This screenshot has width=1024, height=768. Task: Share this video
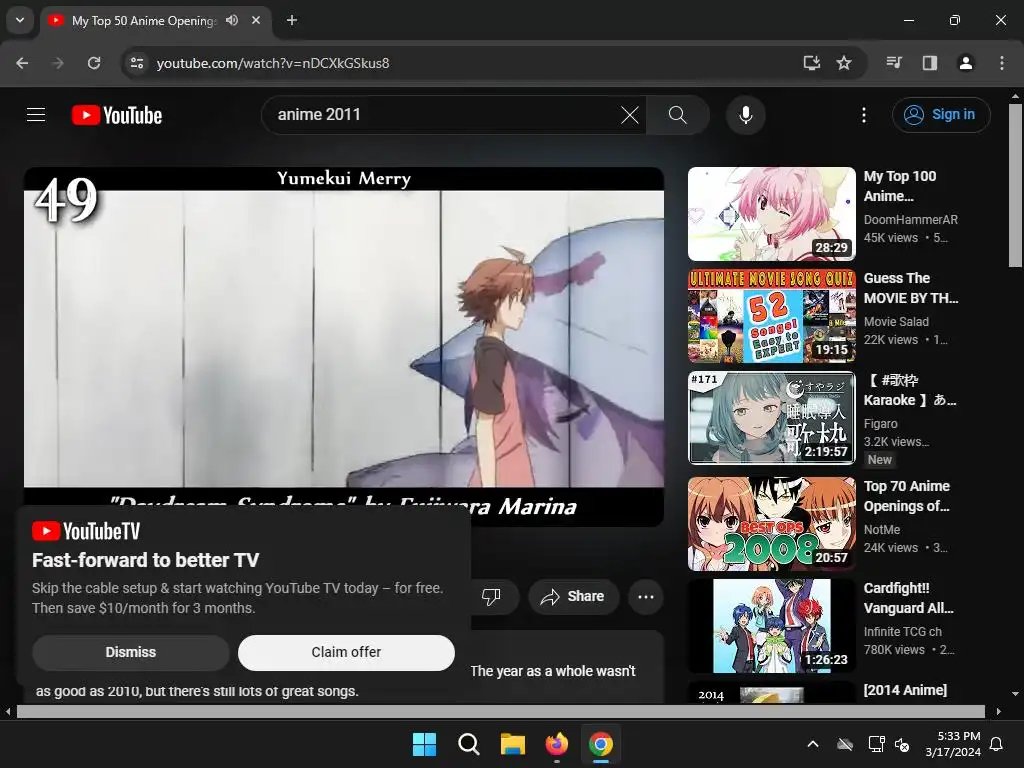click(x=573, y=596)
